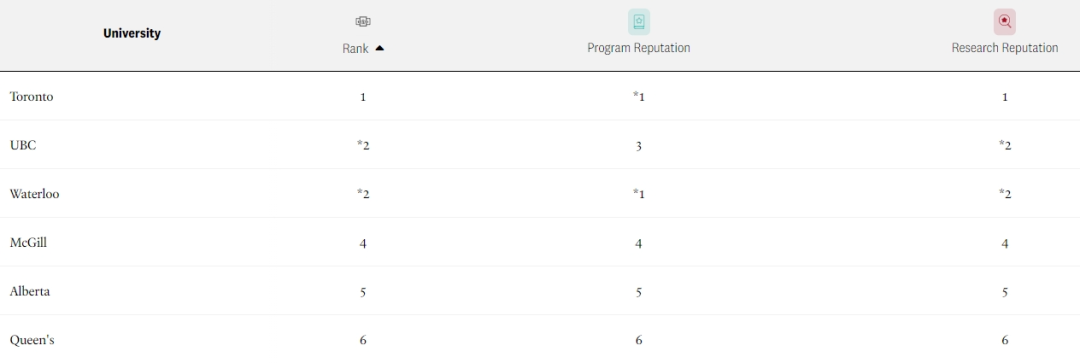Screen dimensions: 1080x363
Task: Click the University column header
Action: coord(132,33)
